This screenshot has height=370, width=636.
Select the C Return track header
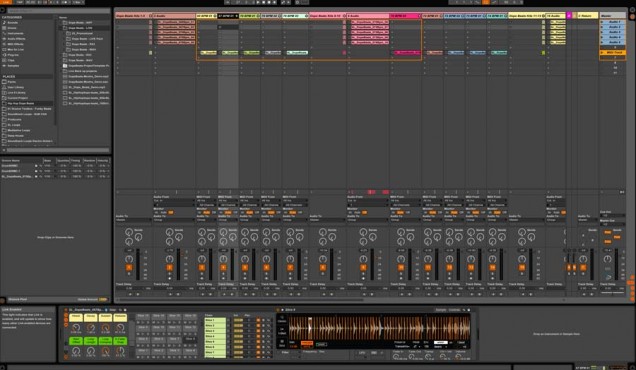[587, 15]
